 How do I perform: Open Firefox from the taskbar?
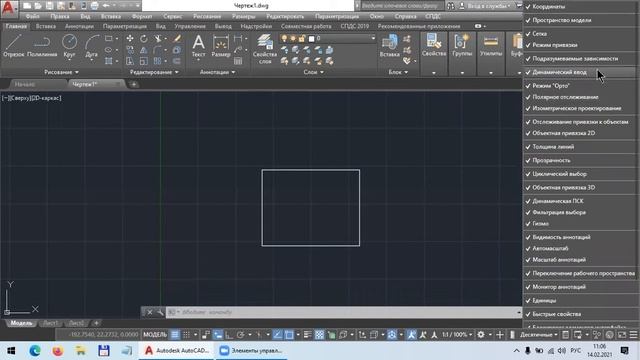[x=58, y=351]
